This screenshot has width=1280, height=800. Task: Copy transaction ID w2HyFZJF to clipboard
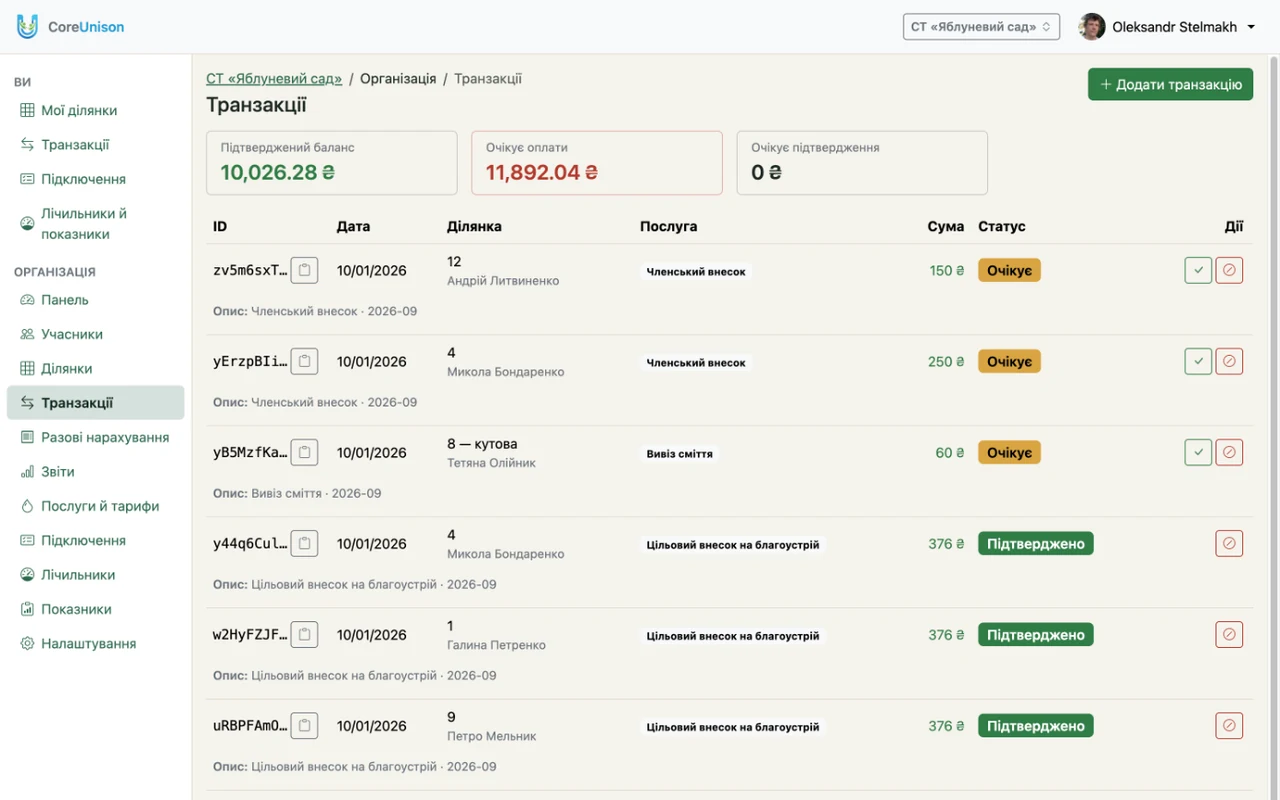(304, 634)
